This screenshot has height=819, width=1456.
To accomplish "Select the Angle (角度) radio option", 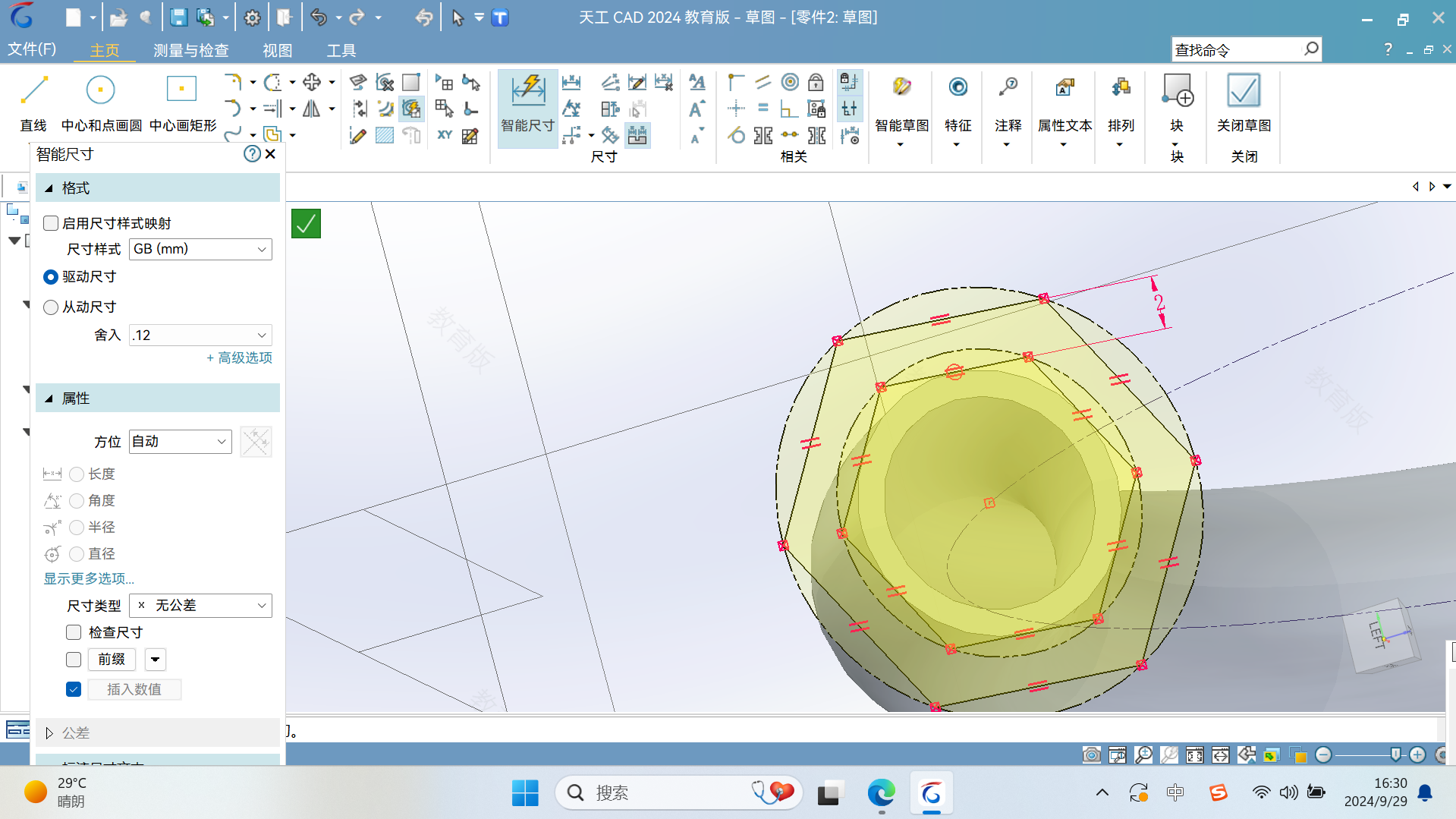I will click(77, 501).
